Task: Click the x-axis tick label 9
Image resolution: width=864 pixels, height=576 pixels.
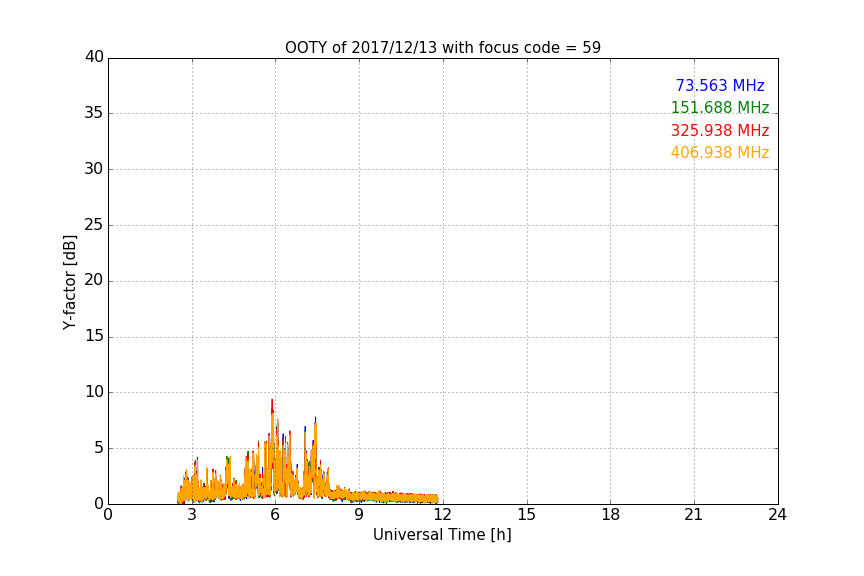Action: tap(359, 515)
